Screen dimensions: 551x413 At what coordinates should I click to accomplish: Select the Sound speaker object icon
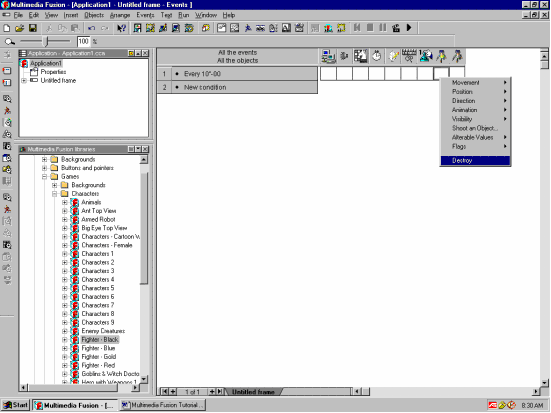tap(344, 56)
